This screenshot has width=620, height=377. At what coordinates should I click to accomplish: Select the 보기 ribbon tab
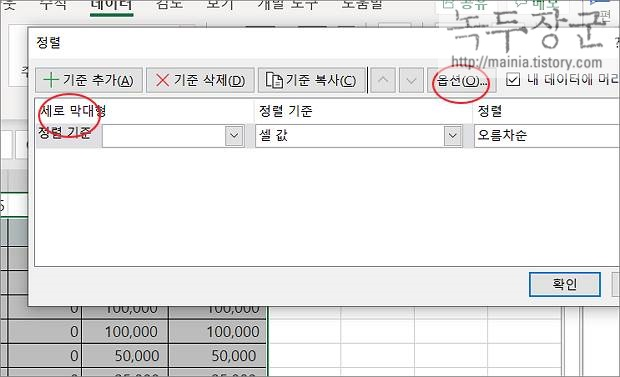pyautogui.click(x=220, y=5)
